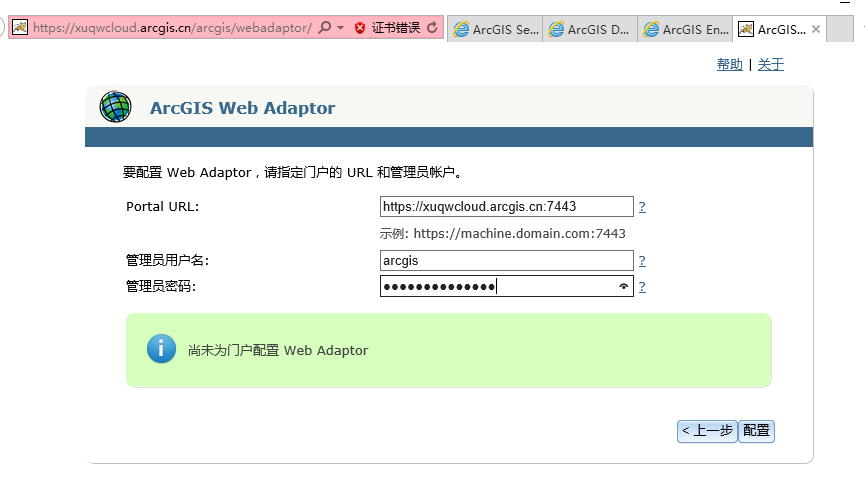The width and height of the screenshot is (865, 487).
Task: Switch to the ArcGIS Se... tab
Action: (495, 29)
